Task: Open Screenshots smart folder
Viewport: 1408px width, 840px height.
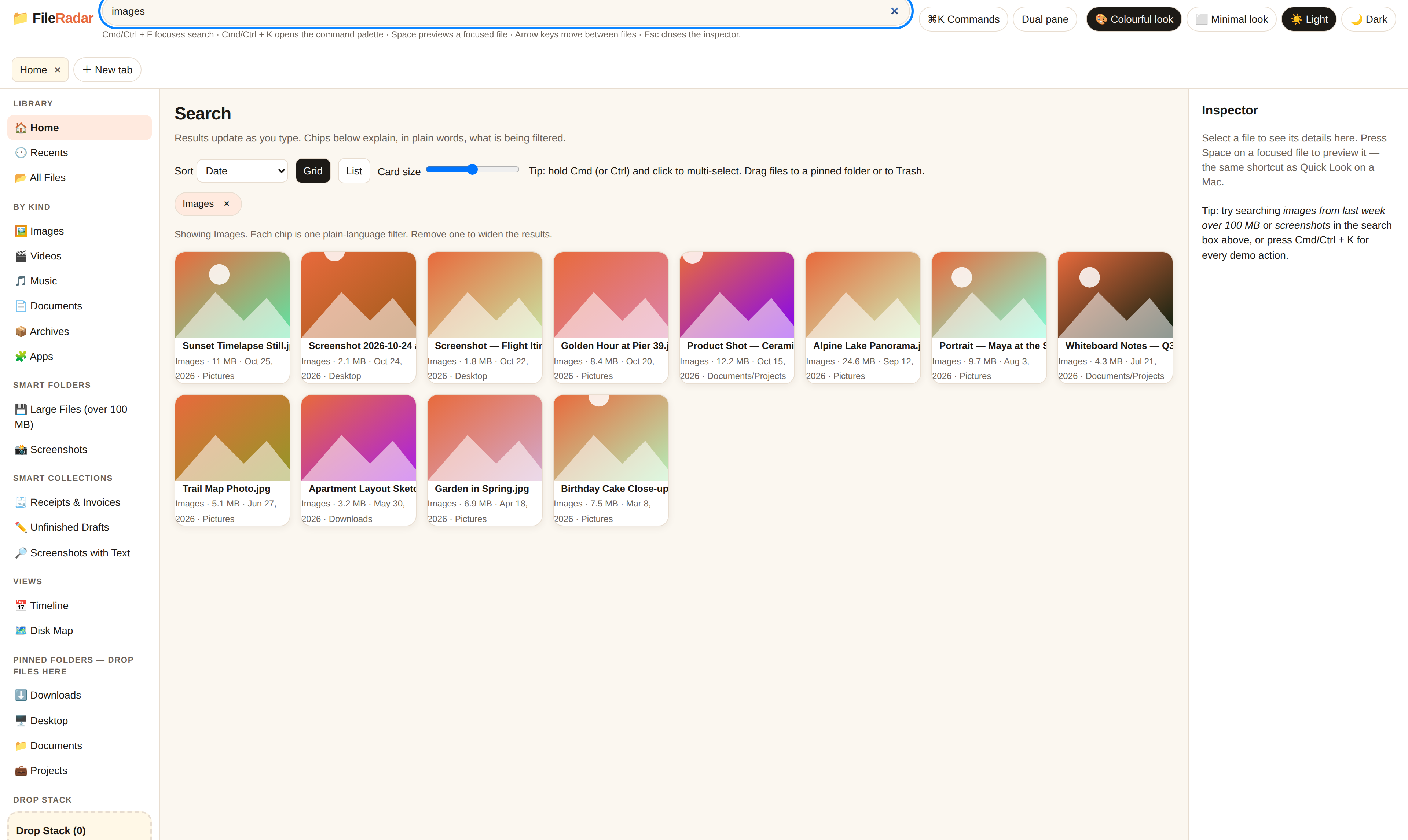Action: click(79, 449)
